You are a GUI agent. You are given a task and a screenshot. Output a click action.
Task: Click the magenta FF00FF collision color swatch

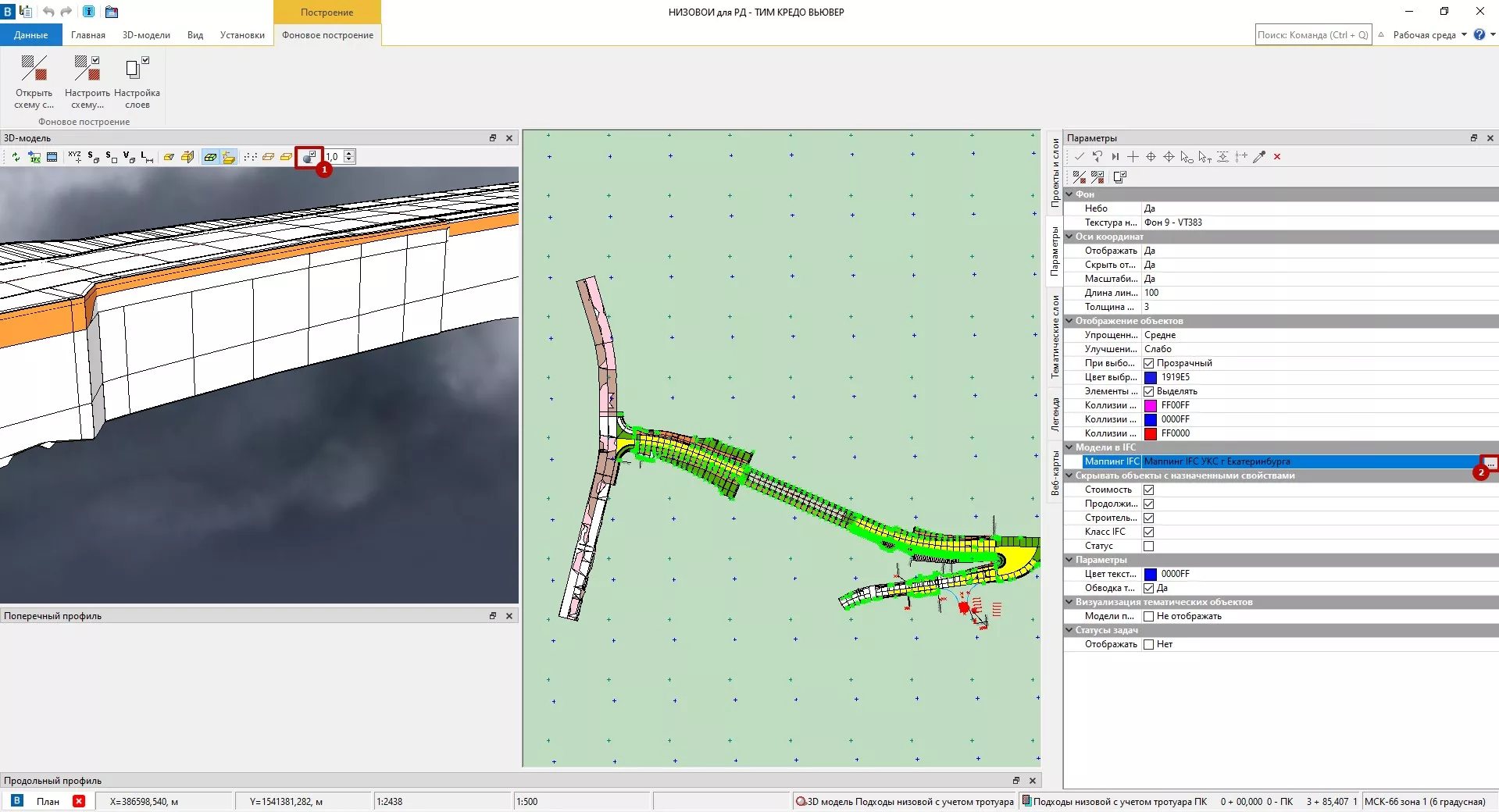(x=1151, y=406)
